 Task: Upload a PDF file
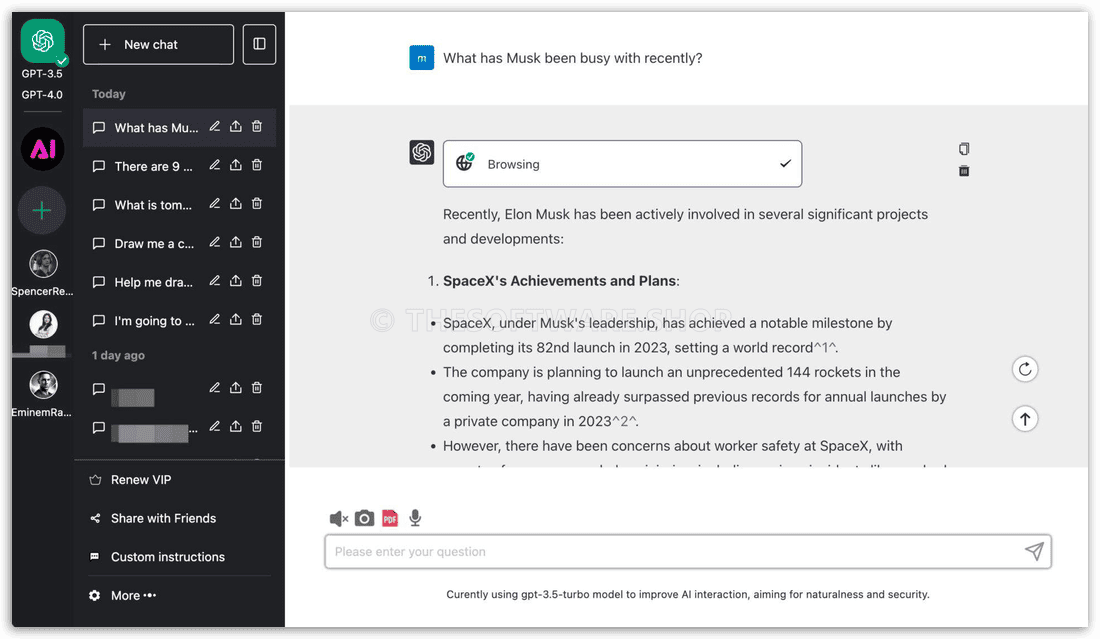tap(390, 518)
